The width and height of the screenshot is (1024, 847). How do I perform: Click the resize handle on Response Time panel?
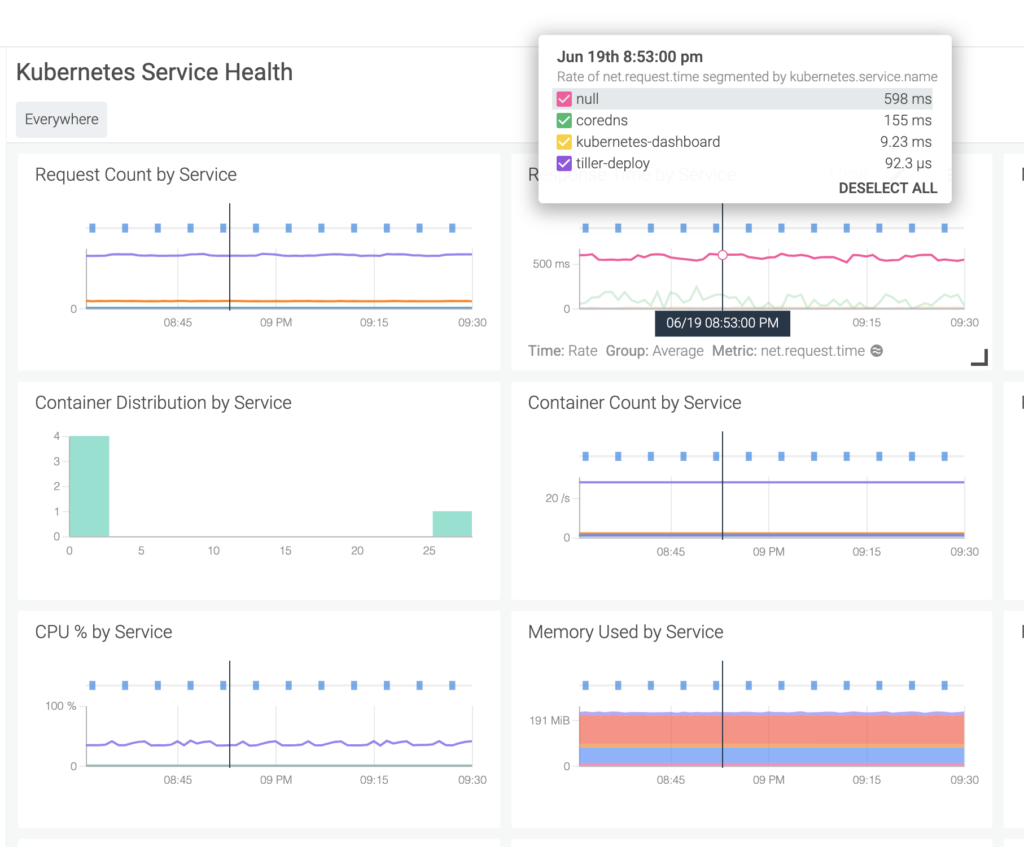coord(979,358)
